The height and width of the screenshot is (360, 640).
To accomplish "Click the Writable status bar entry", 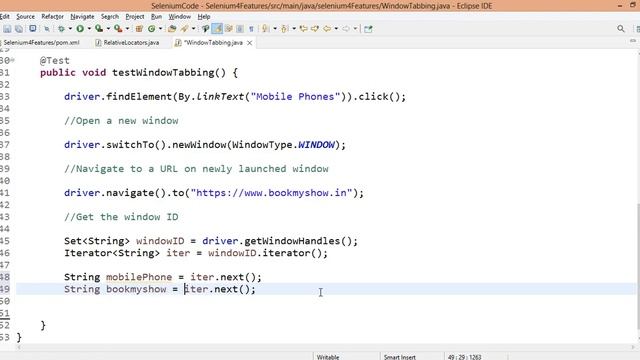I will [328, 357].
